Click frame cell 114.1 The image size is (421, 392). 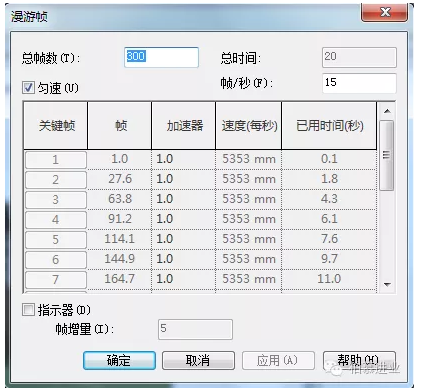120,239
